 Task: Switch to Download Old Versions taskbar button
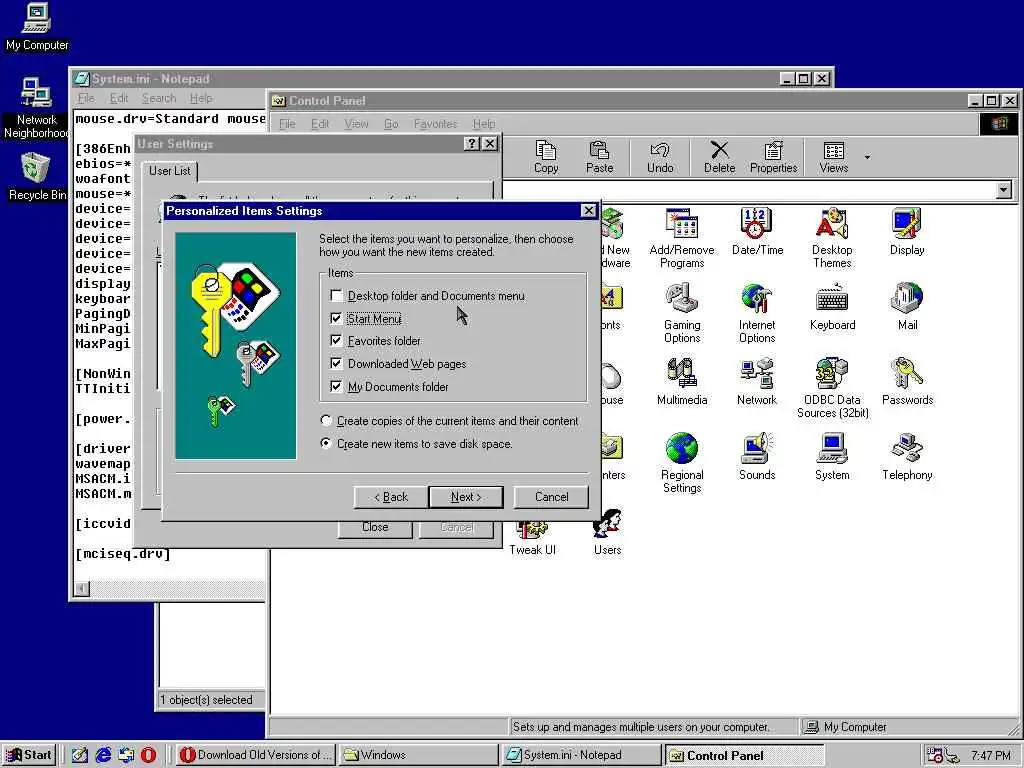255,755
